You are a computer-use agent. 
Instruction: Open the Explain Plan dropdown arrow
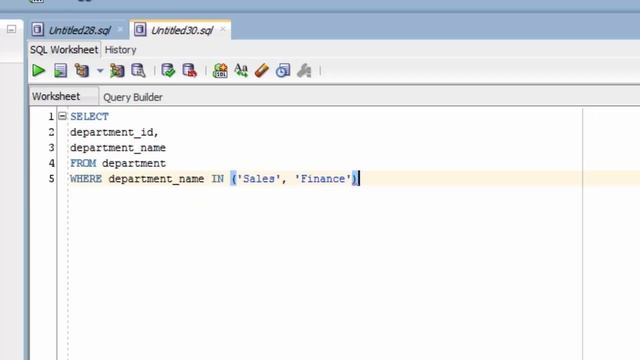[100, 71]
